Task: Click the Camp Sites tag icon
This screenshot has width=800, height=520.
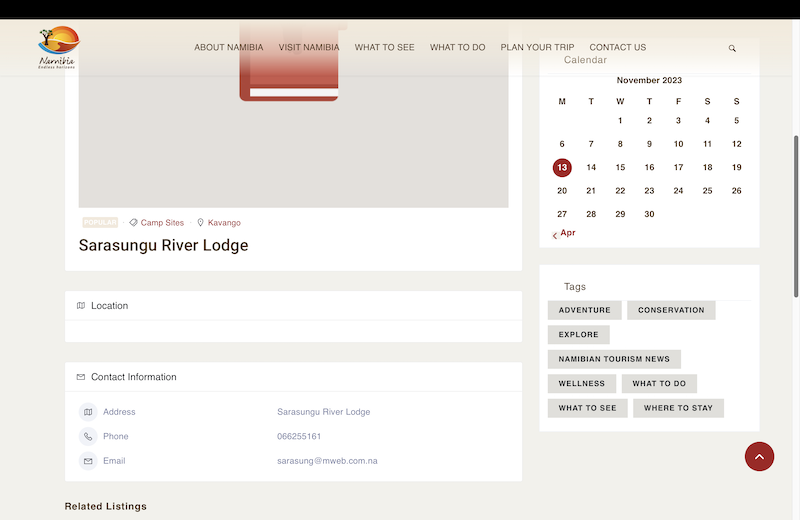Action: (134, 223)
